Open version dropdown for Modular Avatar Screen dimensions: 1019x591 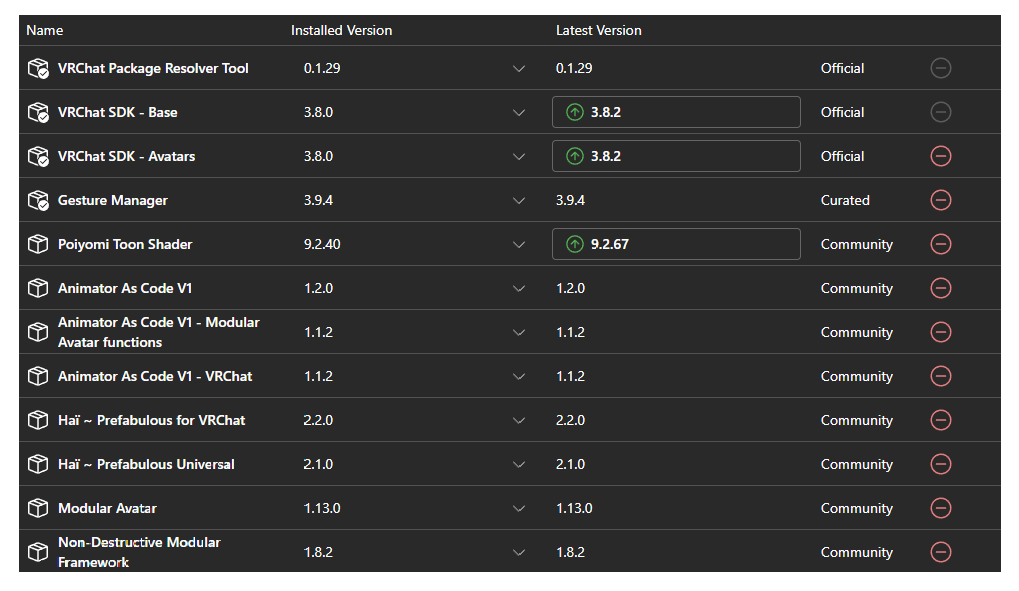coord(518,508)
